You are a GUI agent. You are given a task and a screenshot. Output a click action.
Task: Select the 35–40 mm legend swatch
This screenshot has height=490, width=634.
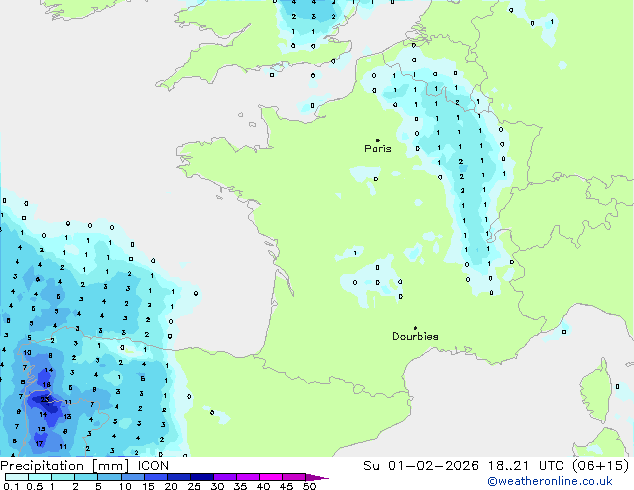click(x=248, y=477)
